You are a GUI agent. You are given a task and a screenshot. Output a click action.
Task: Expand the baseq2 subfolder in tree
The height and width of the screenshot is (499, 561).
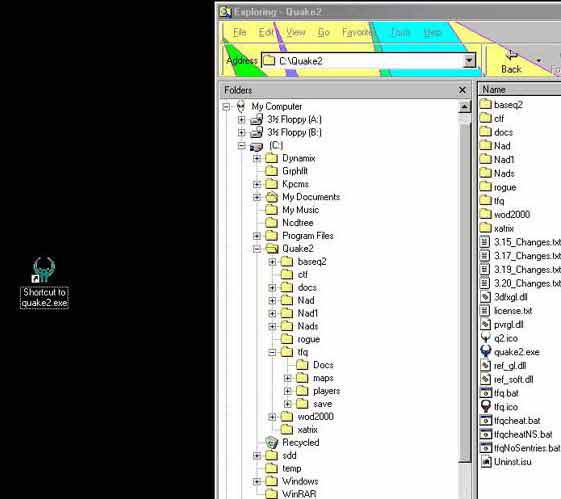(x=272, y=262)
